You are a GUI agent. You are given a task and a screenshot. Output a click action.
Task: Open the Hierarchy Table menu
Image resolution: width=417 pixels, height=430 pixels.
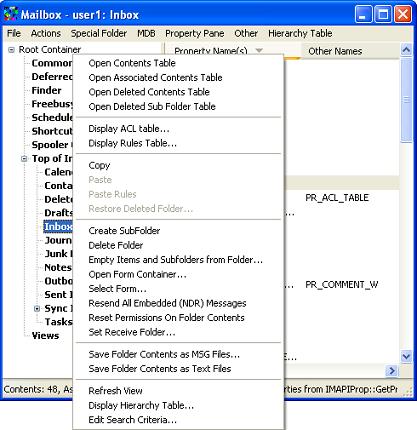pos(300,33)
